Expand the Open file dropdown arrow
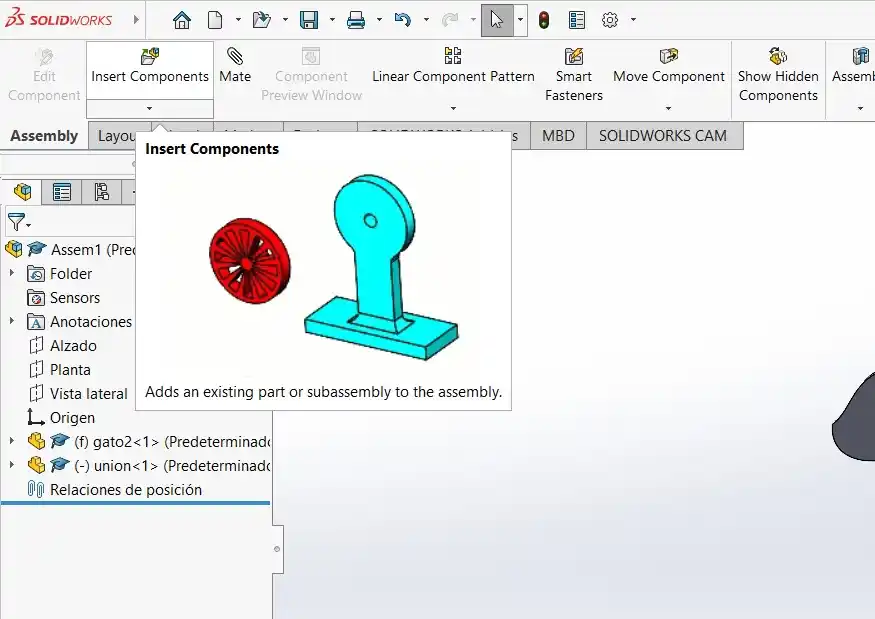The height and width of the screenshot is (619, 875). point(285,20)
